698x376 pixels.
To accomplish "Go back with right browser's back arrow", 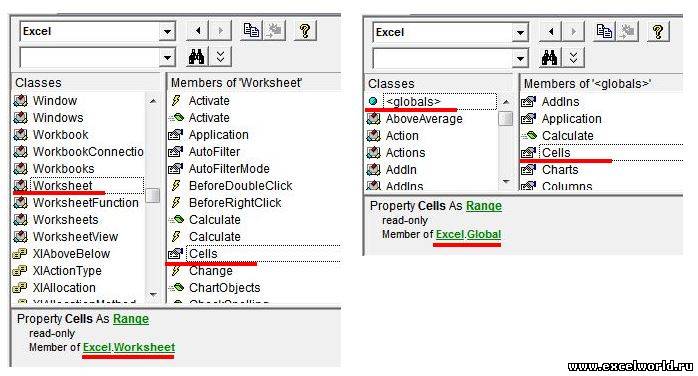I will click(551, 32).
